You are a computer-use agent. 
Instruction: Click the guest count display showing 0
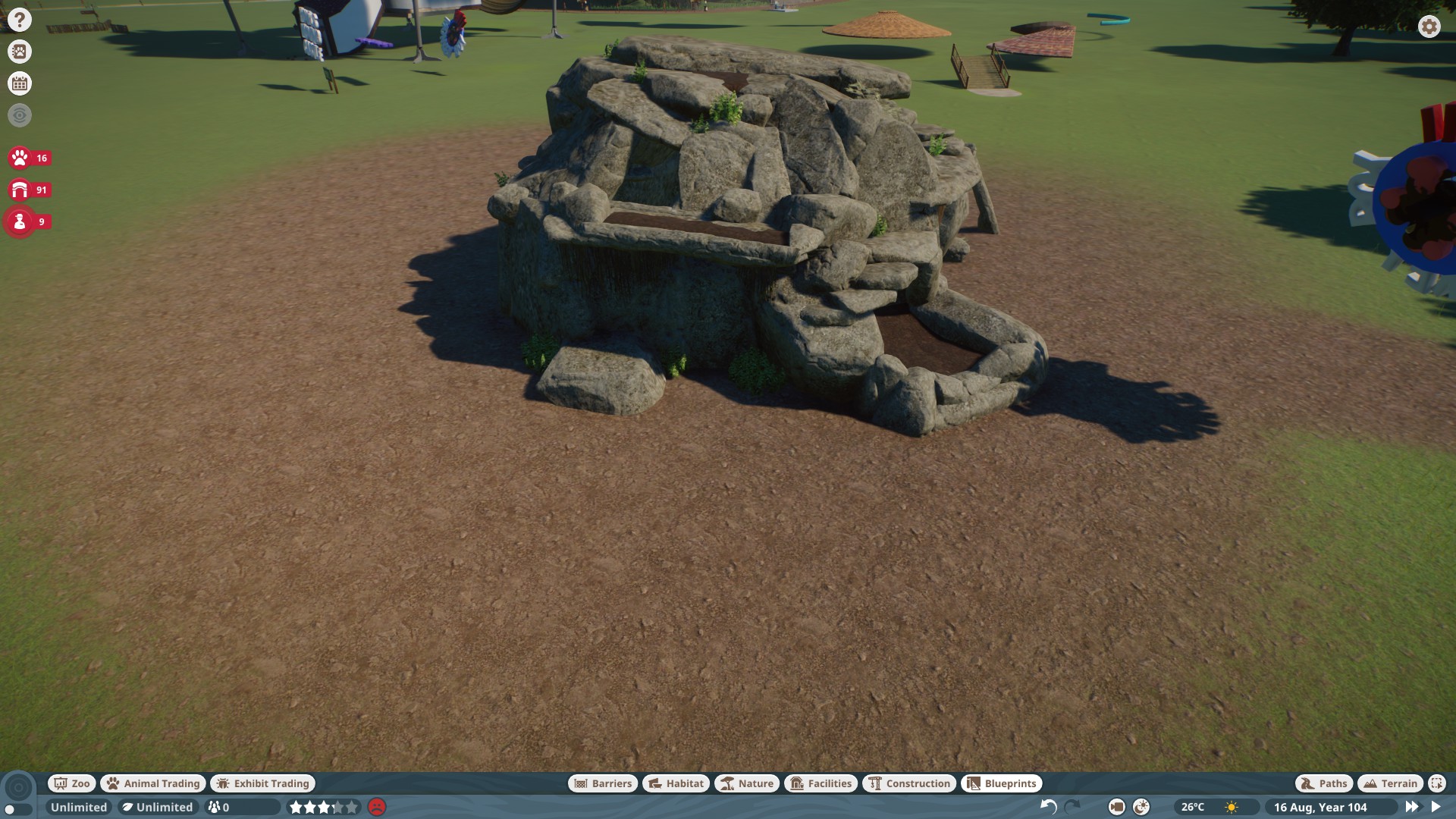pyautogui.click(x=243, y=807)
